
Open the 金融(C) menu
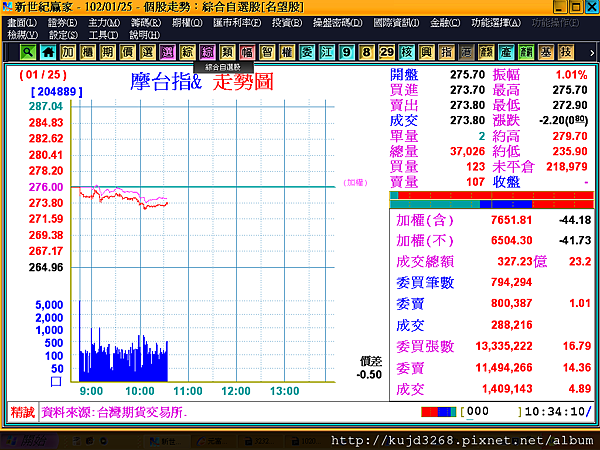445,23
